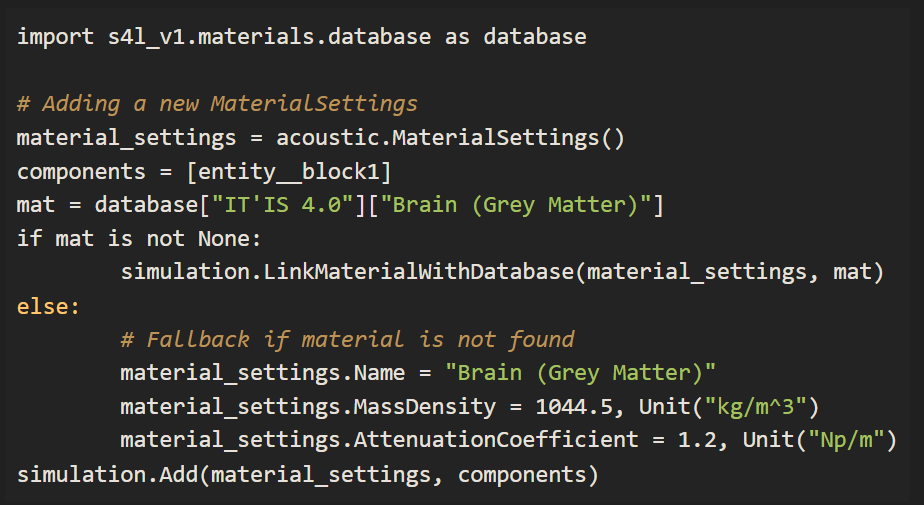
Task: Click the LinkMaterialWithDatabase method name
Action: (419, 272)
